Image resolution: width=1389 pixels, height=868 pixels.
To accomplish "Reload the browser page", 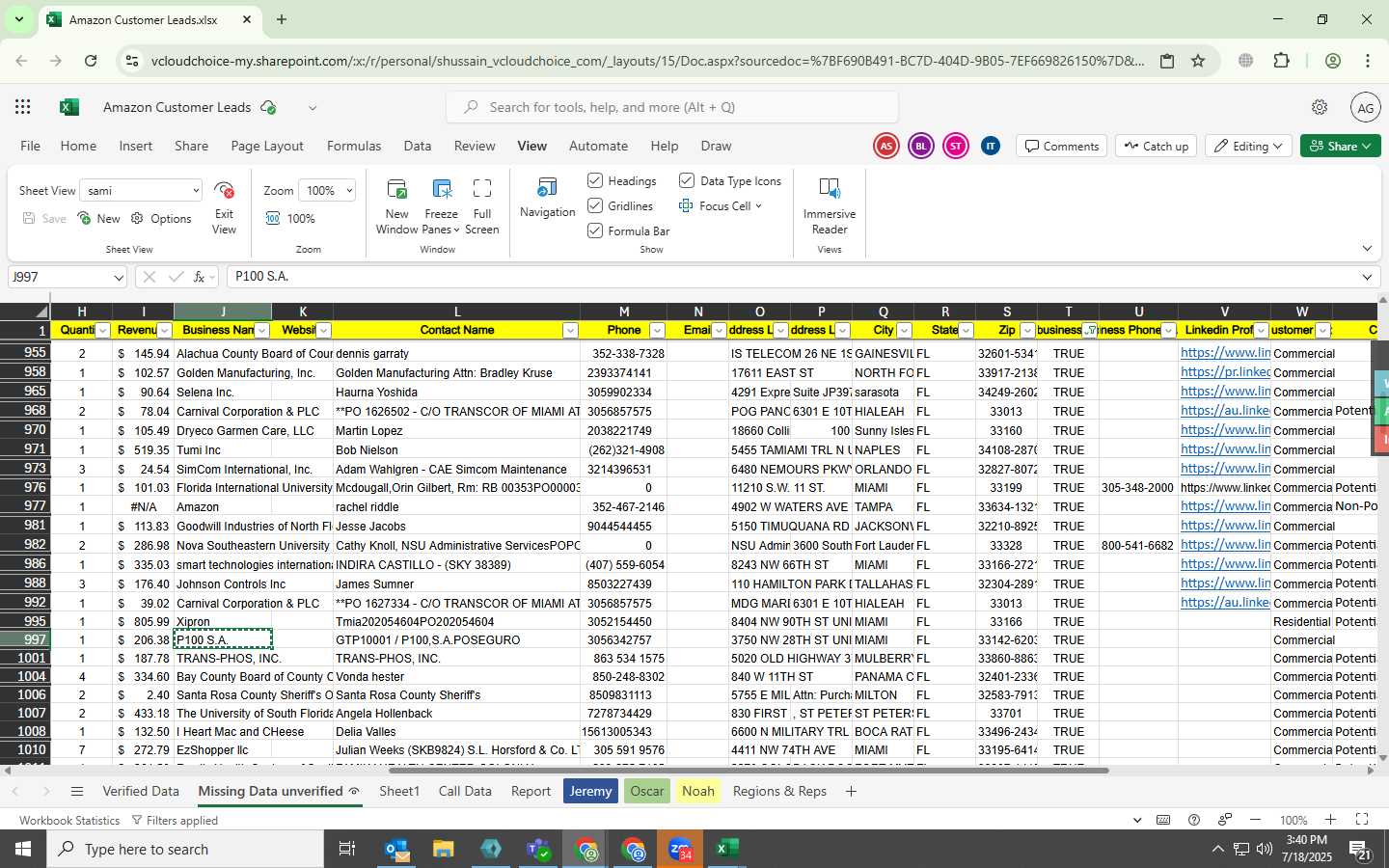I will 91,61.
